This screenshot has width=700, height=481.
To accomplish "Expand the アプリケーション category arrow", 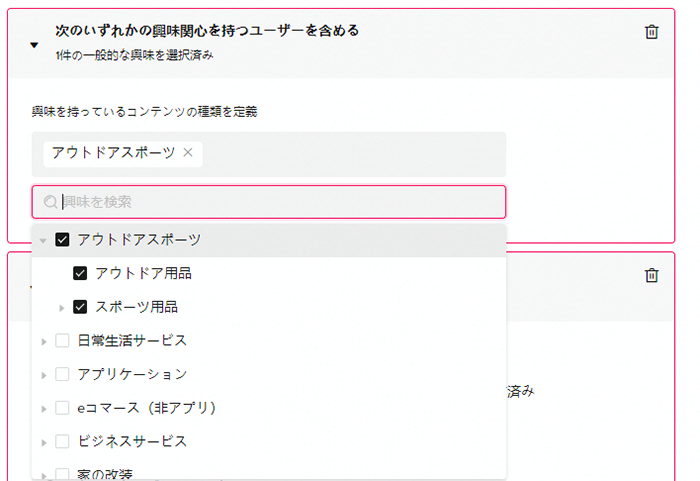I will point(44,376).
